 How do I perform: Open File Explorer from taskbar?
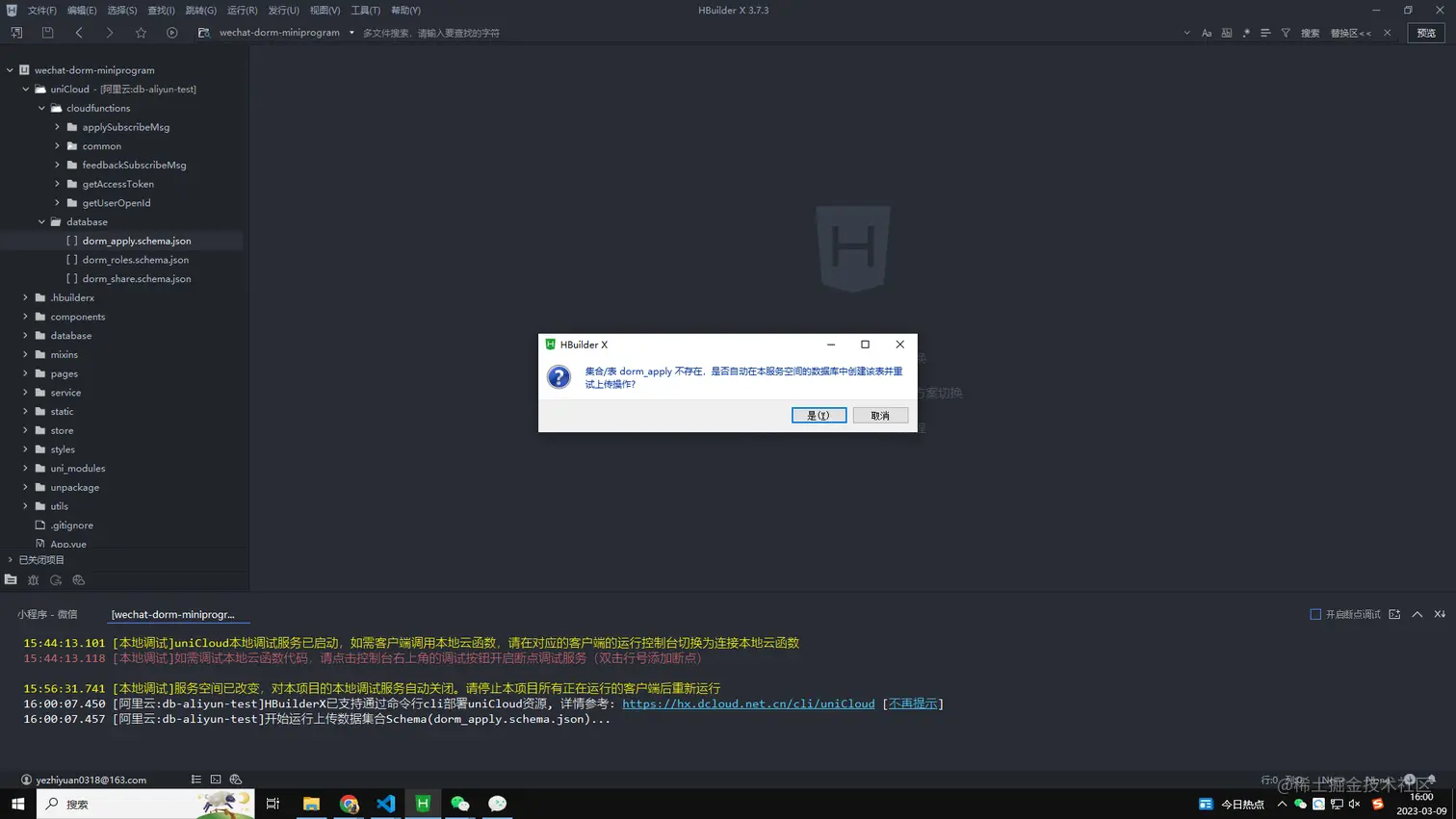(x=311, y=804)
